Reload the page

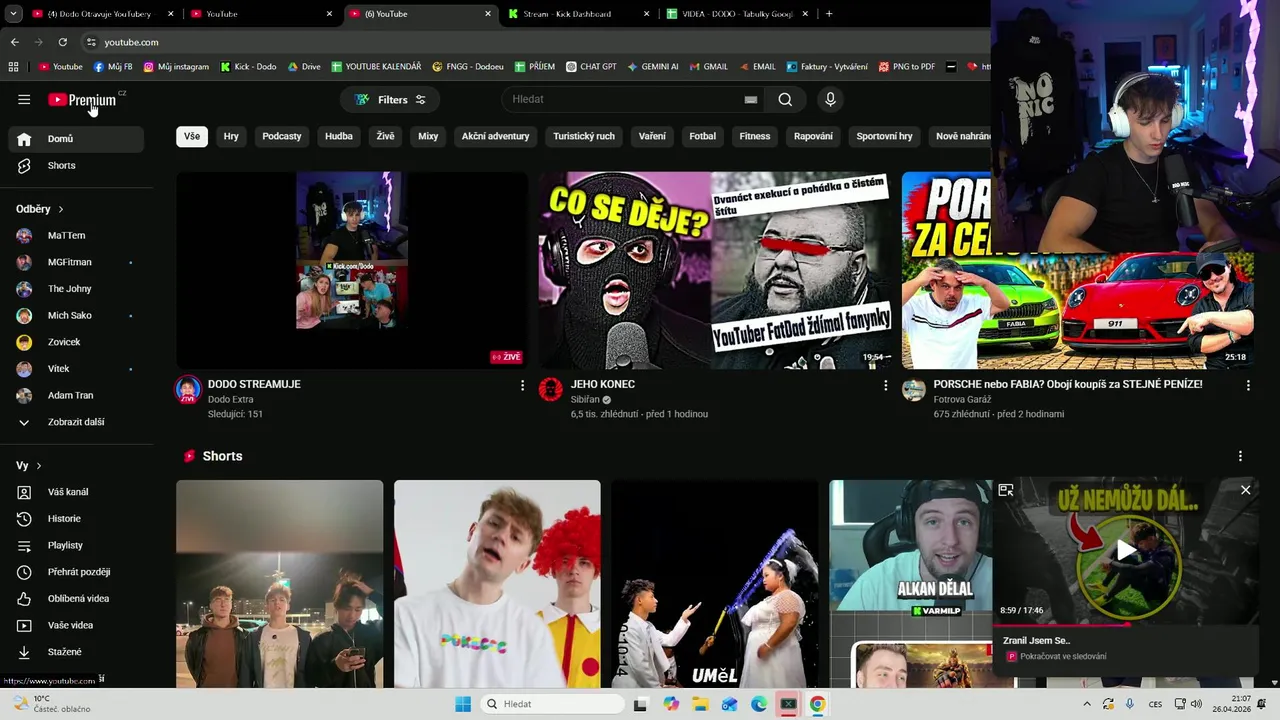[x=62, y=42]
